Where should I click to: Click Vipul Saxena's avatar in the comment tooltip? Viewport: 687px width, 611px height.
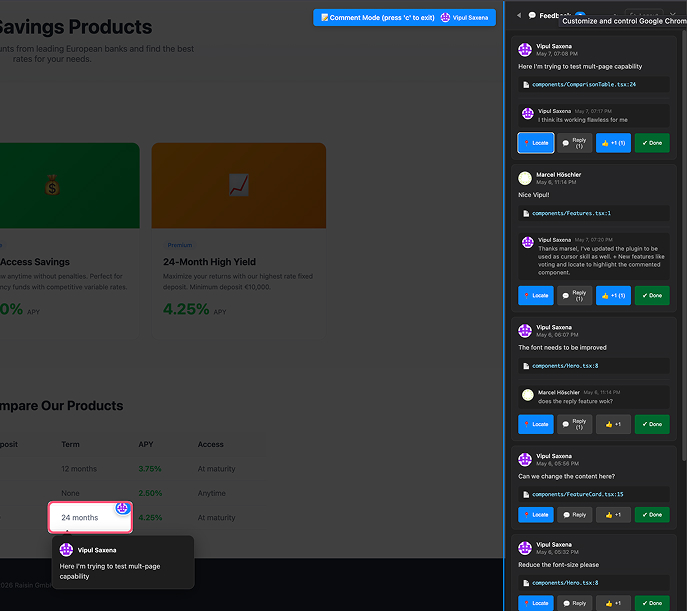tap(66, 550)
